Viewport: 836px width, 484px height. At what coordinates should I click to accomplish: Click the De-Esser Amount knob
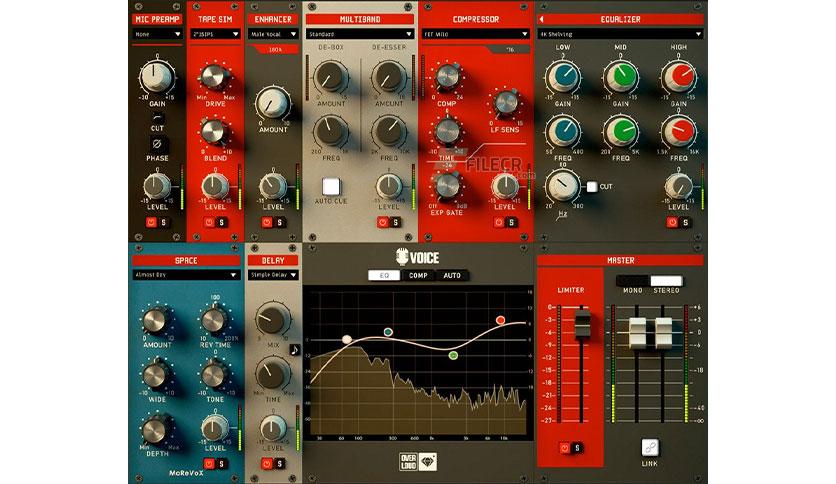pos(389,77)
